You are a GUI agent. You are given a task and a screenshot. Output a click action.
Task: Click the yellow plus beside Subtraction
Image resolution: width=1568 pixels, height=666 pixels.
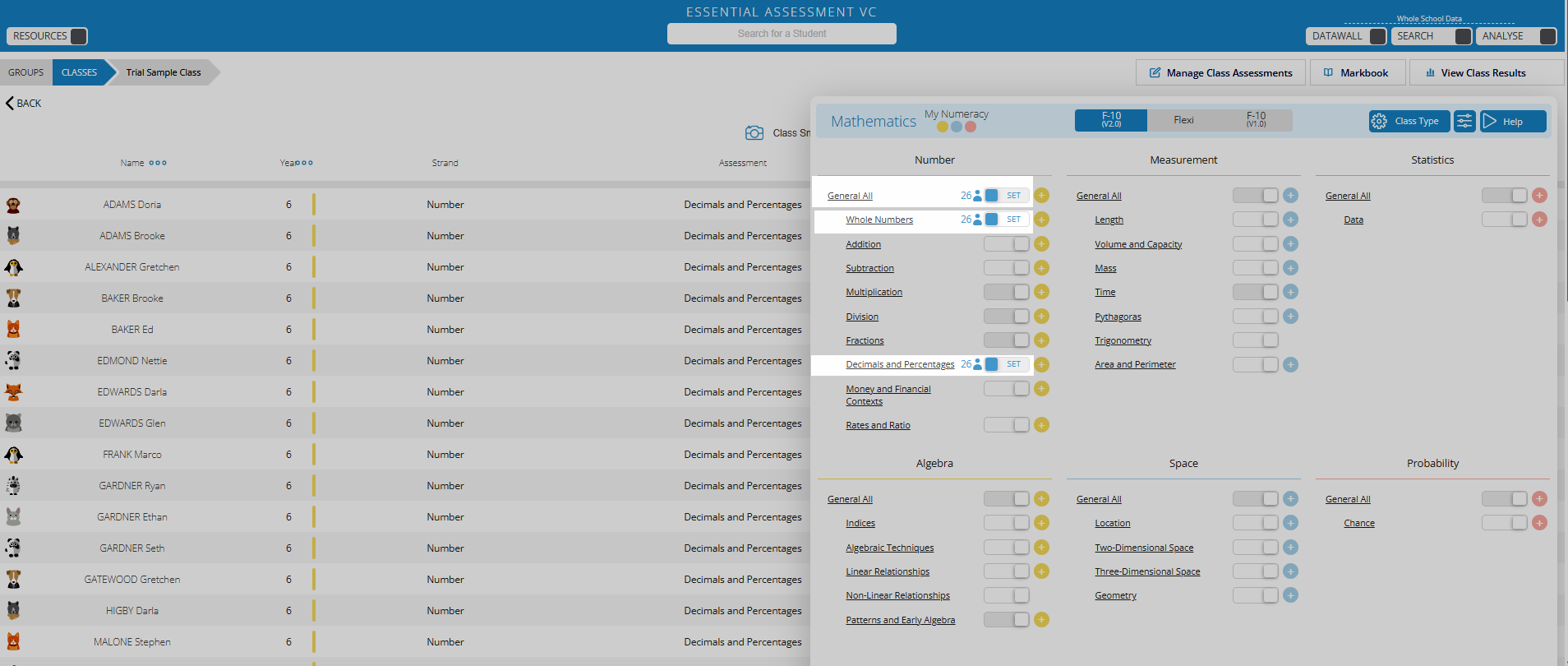pos(1041,267)
